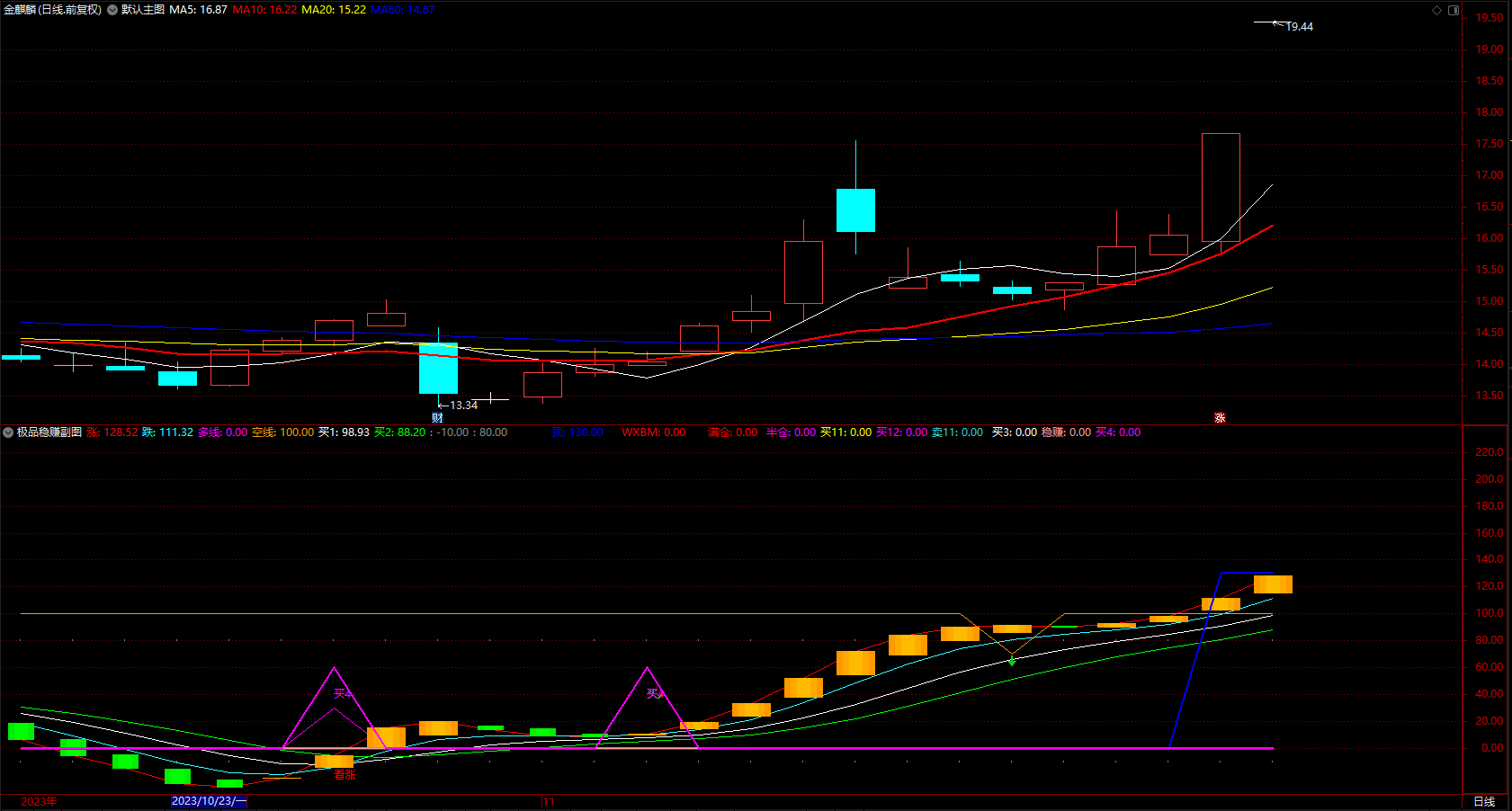Select the 满仓: 0.00 indicator value
Screen dimensions: 1512x811
click(x=732, y=432)
